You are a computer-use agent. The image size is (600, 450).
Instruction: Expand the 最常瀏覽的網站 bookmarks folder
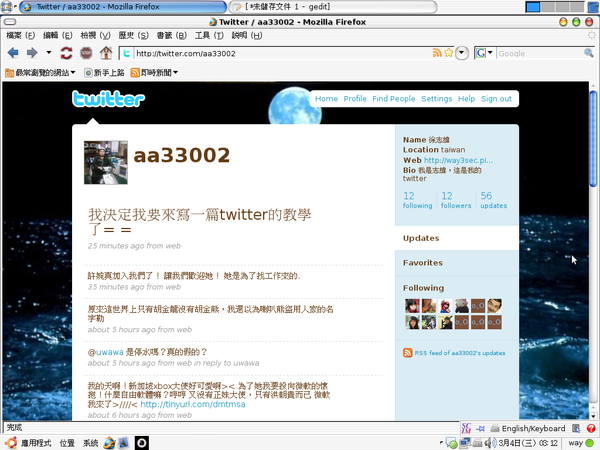[40, 72]
